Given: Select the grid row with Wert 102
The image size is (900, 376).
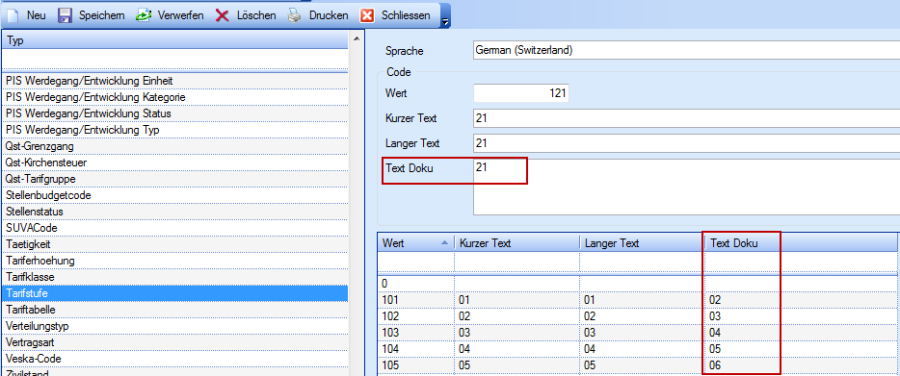Looking at the screenshot, I should [x=637, y=316].
